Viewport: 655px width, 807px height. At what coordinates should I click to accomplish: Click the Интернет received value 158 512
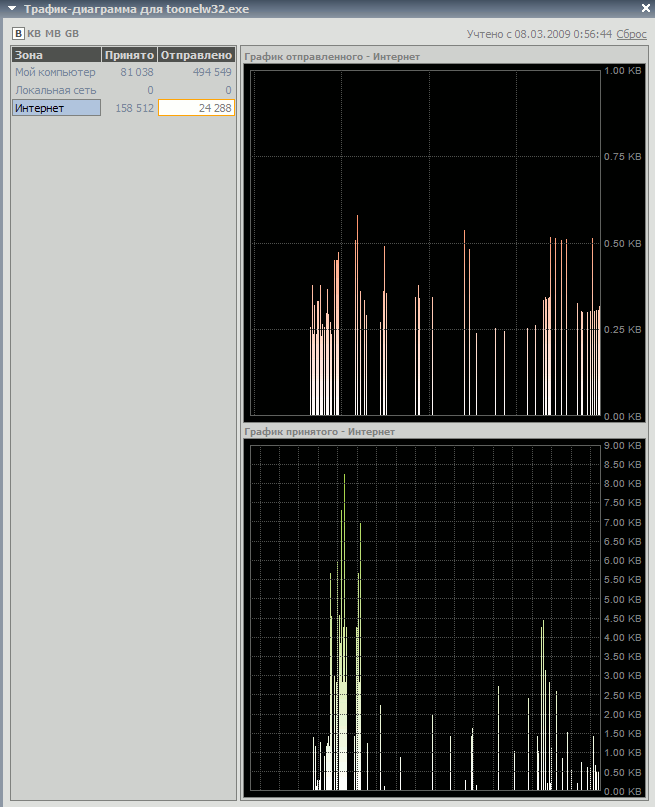[x=130, y=108]
